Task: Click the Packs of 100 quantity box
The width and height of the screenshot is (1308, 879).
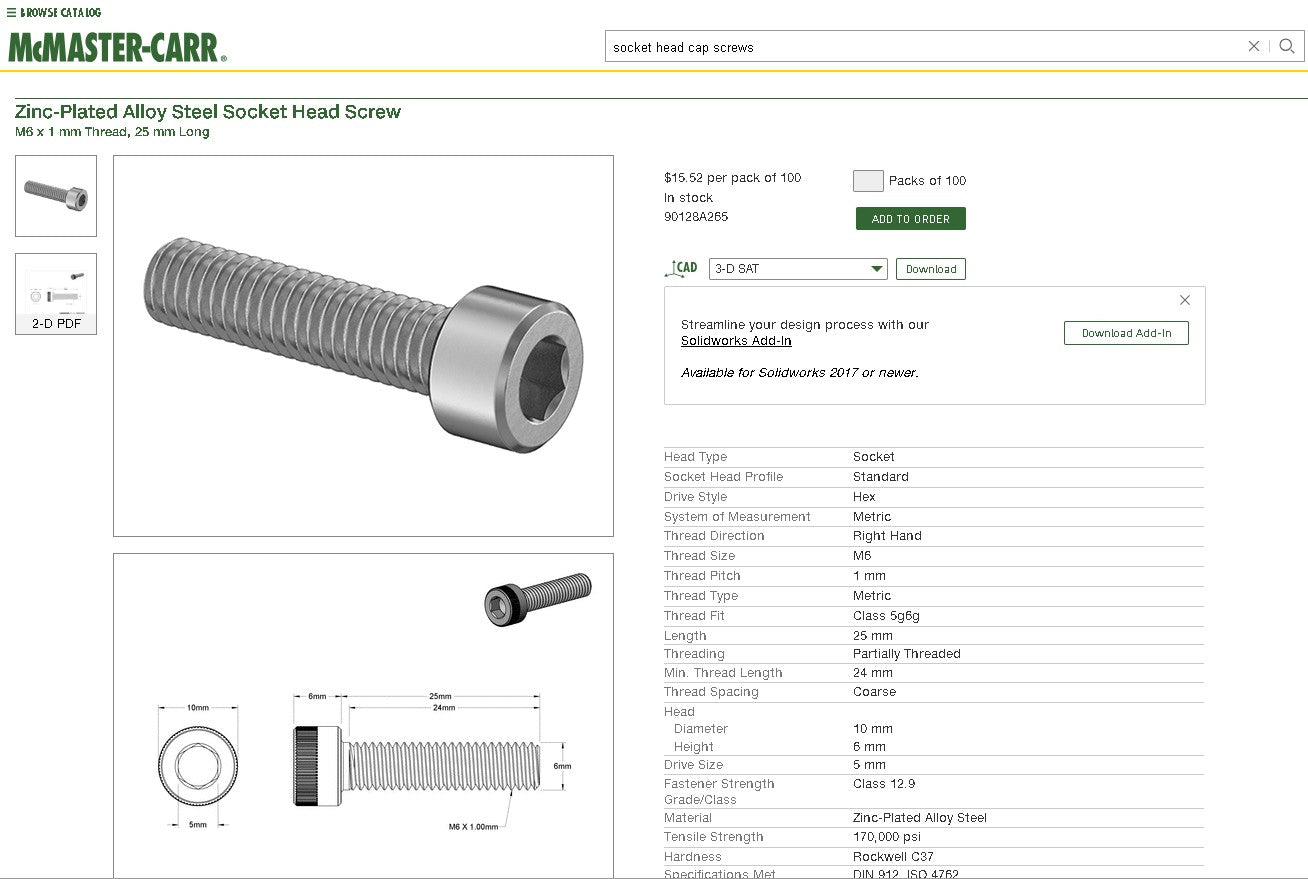Action: click(868, 181)
